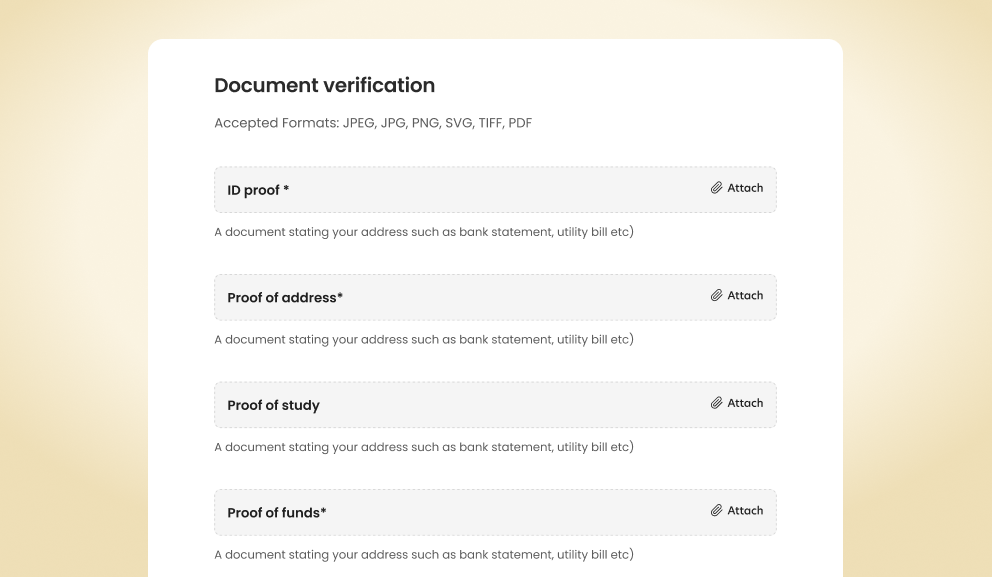Click the Proof of address* label text
The height and width of the screenshot is (577, 992).
(x=285, y=297)
